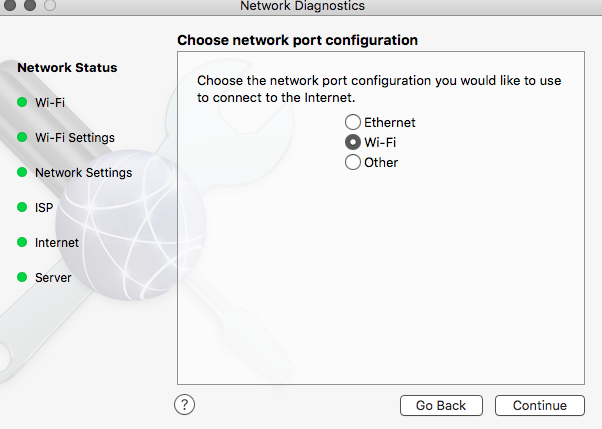
Task: Click the Network Diagnostics window title bar
Action: click(302, 7)
